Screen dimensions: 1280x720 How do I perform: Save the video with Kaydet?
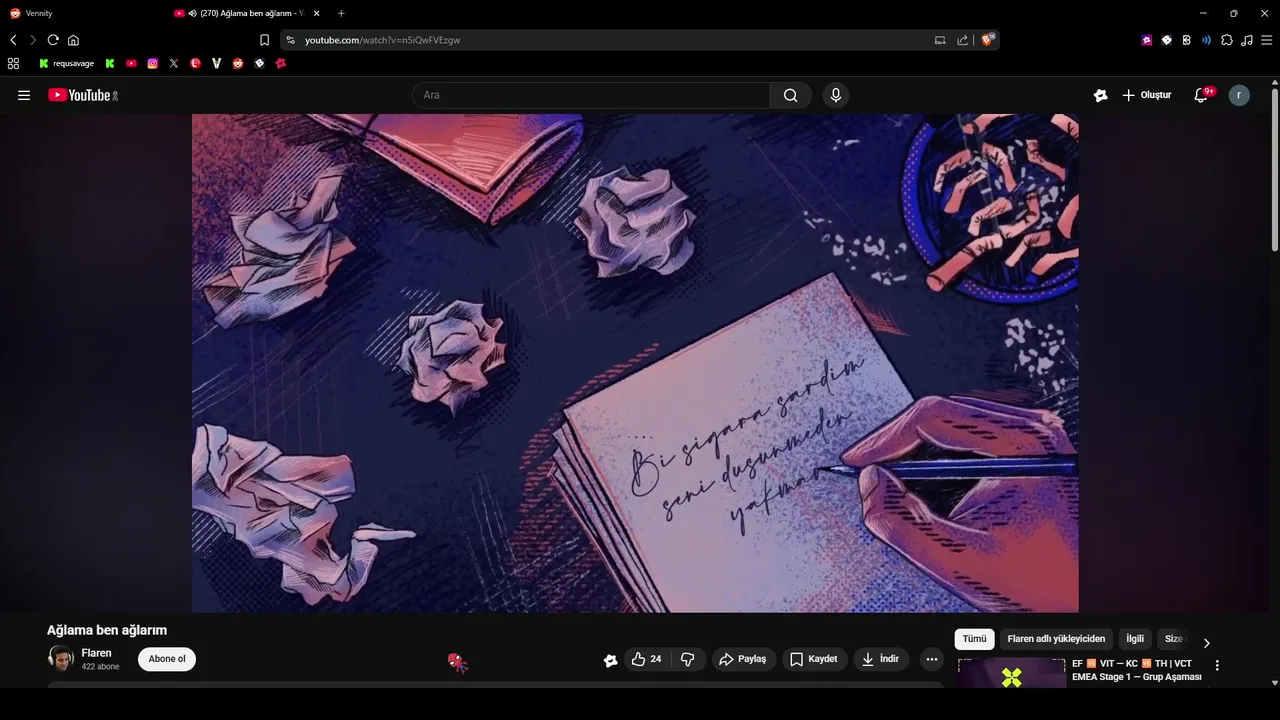[814, 659]
